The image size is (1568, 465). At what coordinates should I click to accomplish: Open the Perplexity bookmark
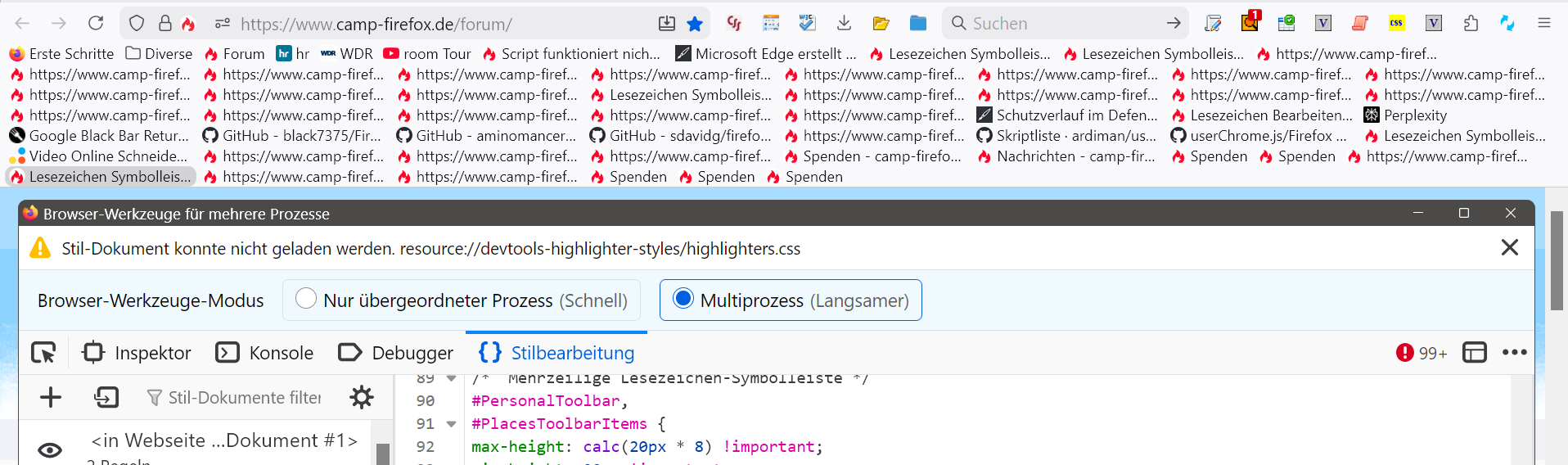point(1406,115)
